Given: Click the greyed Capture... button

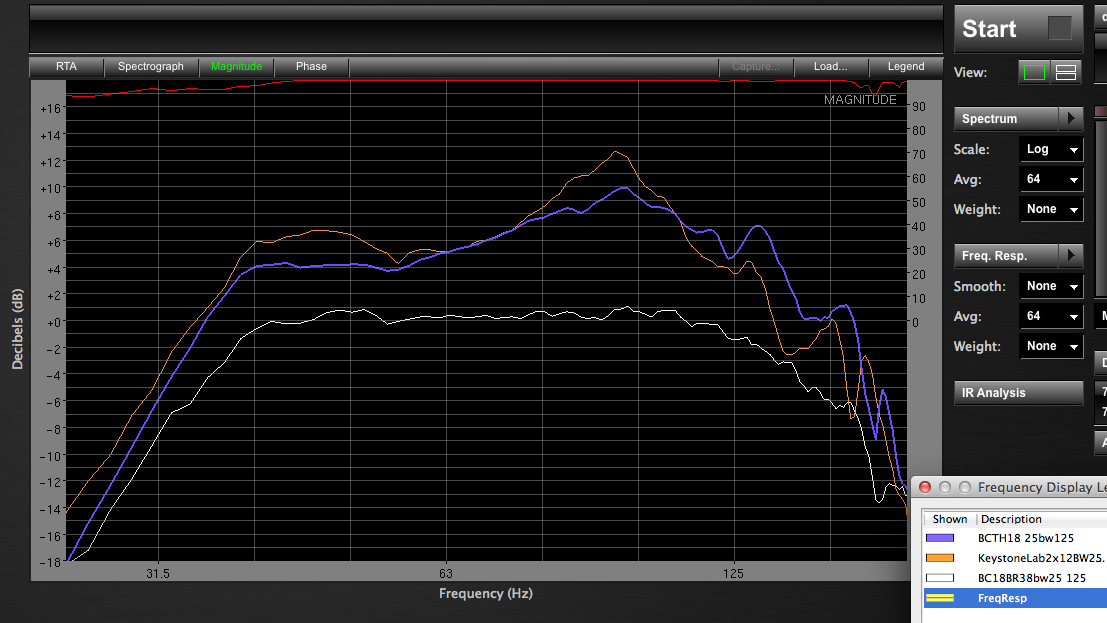Looking at the screenshot, I should coord(755,66).
